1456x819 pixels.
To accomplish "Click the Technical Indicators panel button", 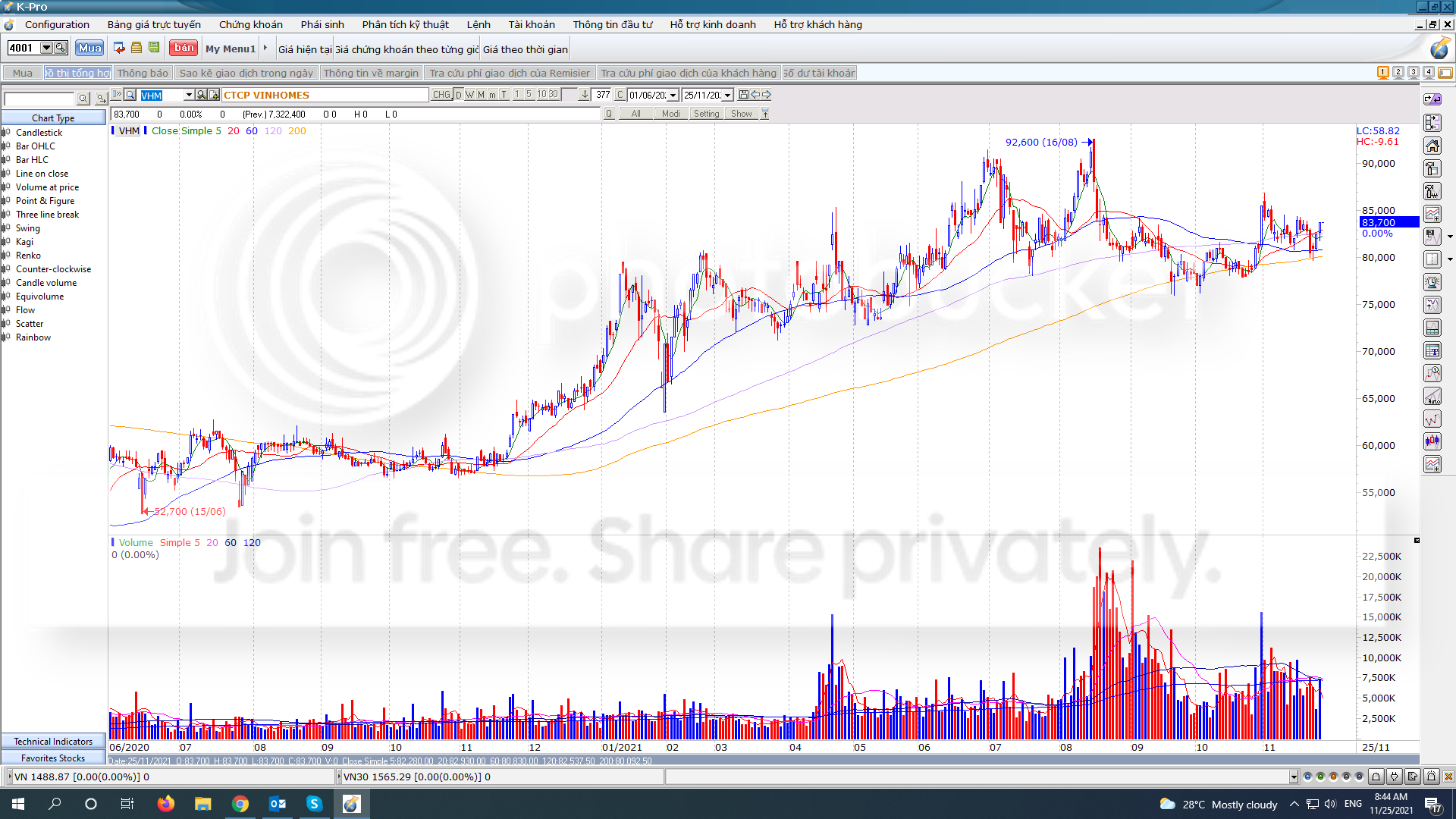I will tap(53, 741).
